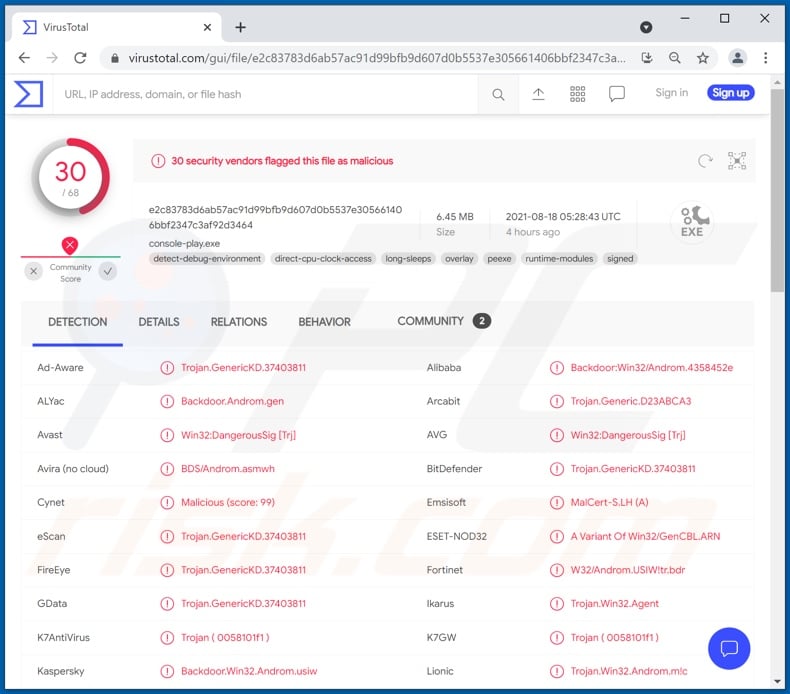This screenshot has height=694, width=790.
Task: Click the Malicious (score: 99) Cynet result
Action: click(228, 502)
